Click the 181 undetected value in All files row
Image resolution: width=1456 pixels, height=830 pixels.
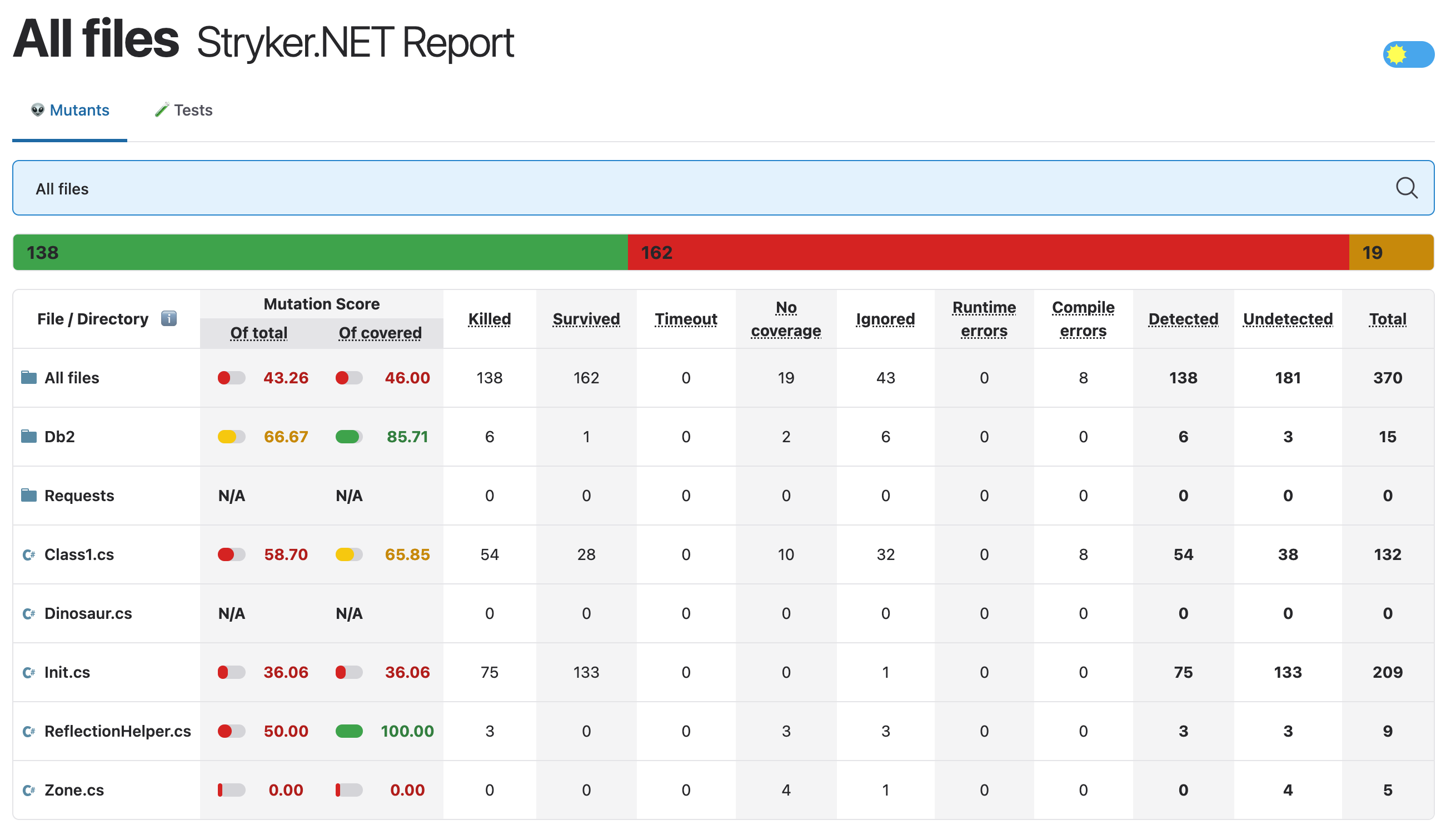(x=1288, y=378)
